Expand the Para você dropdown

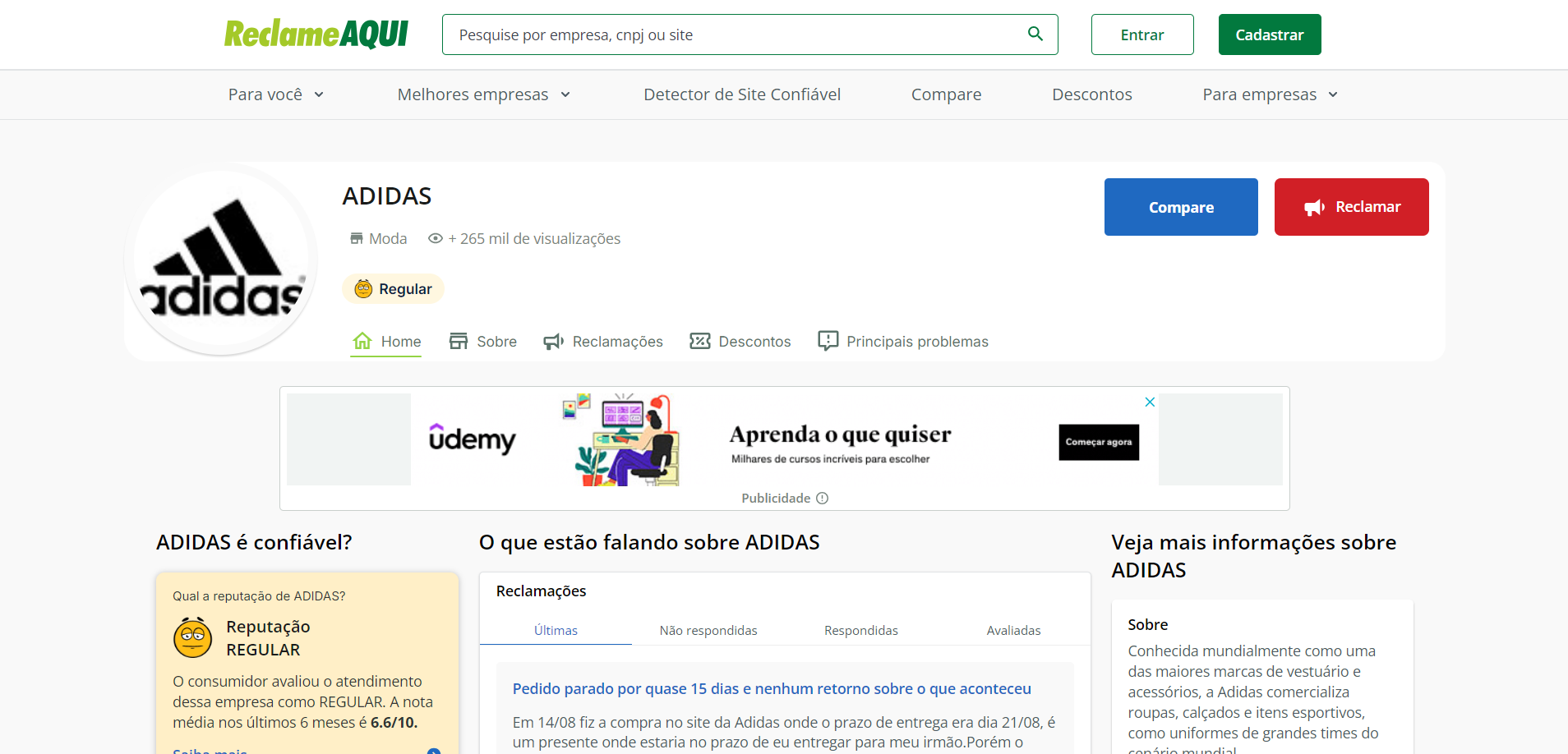point(276,94)
